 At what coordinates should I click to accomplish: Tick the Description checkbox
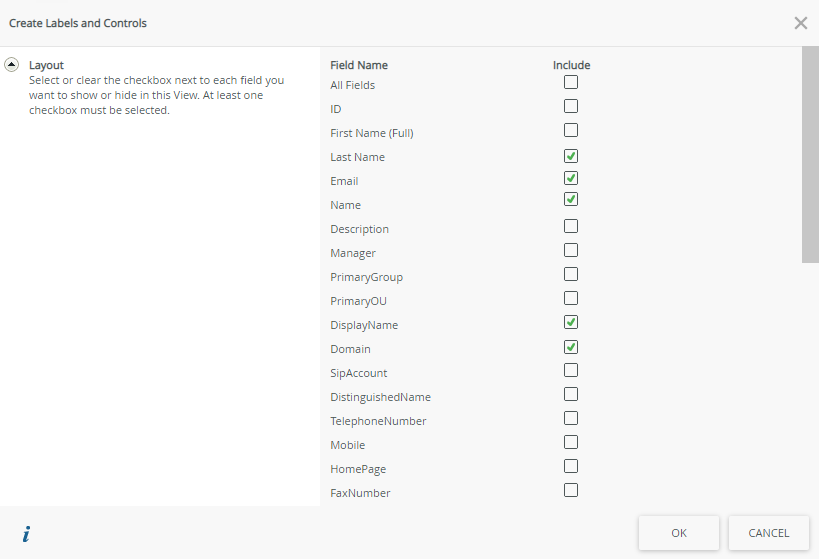(x=571, y=226)
